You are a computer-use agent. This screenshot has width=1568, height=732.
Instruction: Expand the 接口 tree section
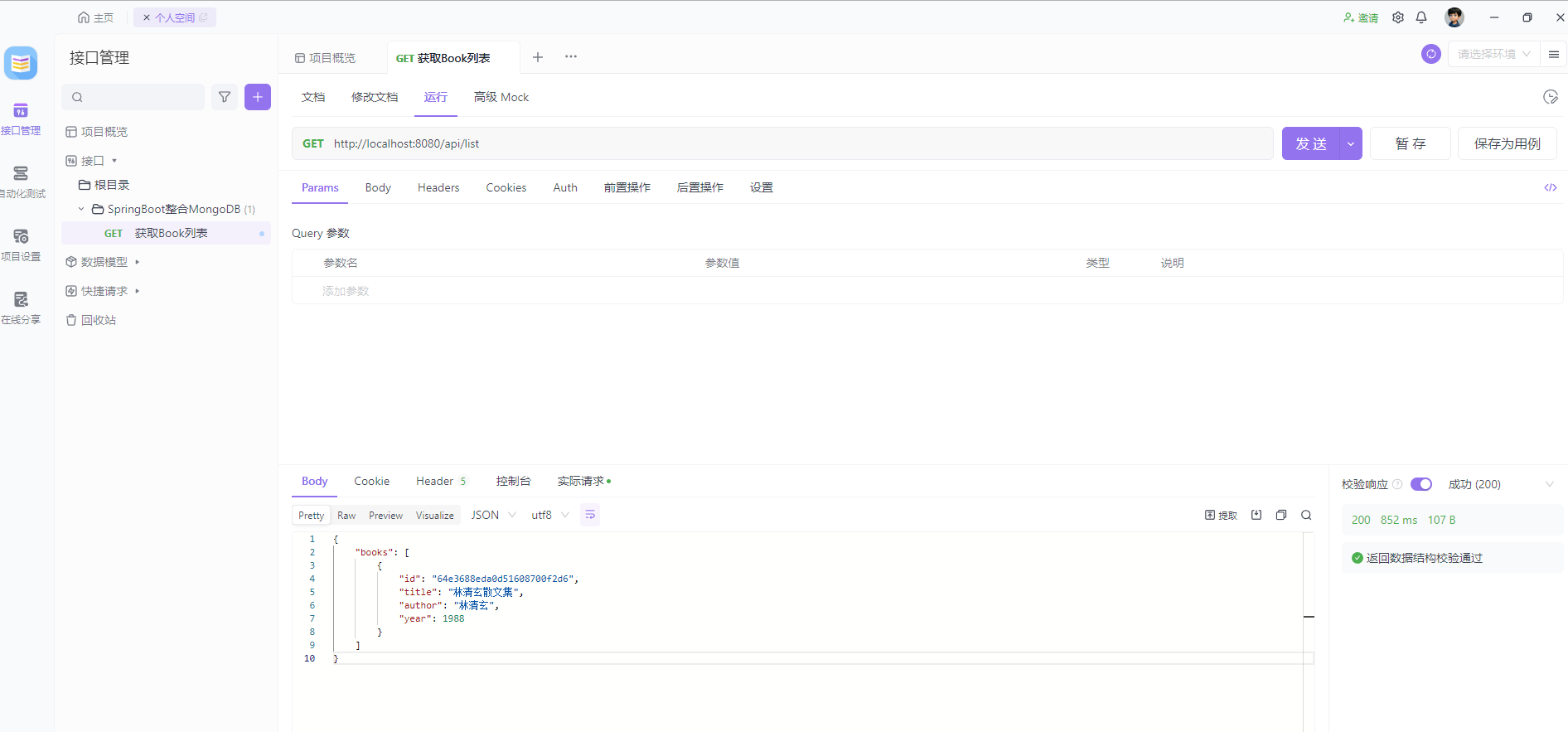(x=114, y=161)
